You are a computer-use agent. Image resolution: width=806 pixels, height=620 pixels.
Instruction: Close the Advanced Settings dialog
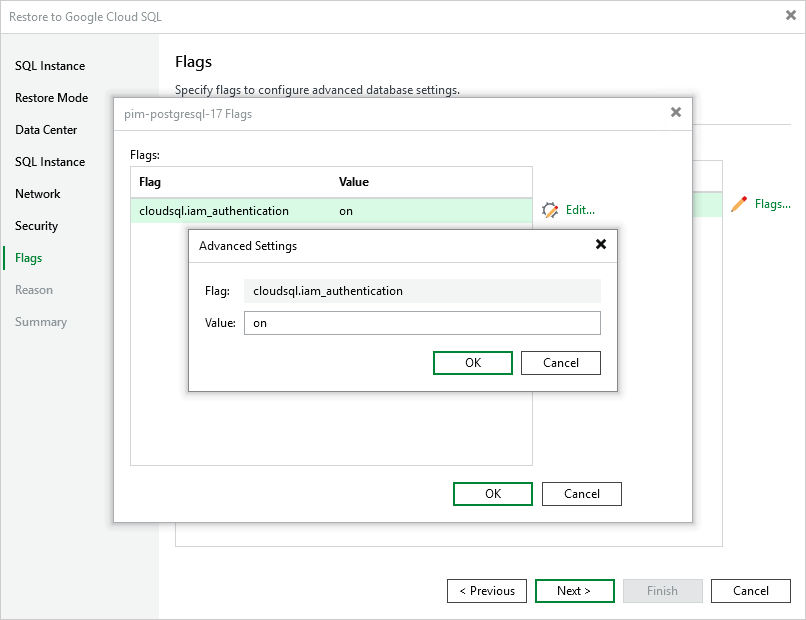(x=600, y=244)
